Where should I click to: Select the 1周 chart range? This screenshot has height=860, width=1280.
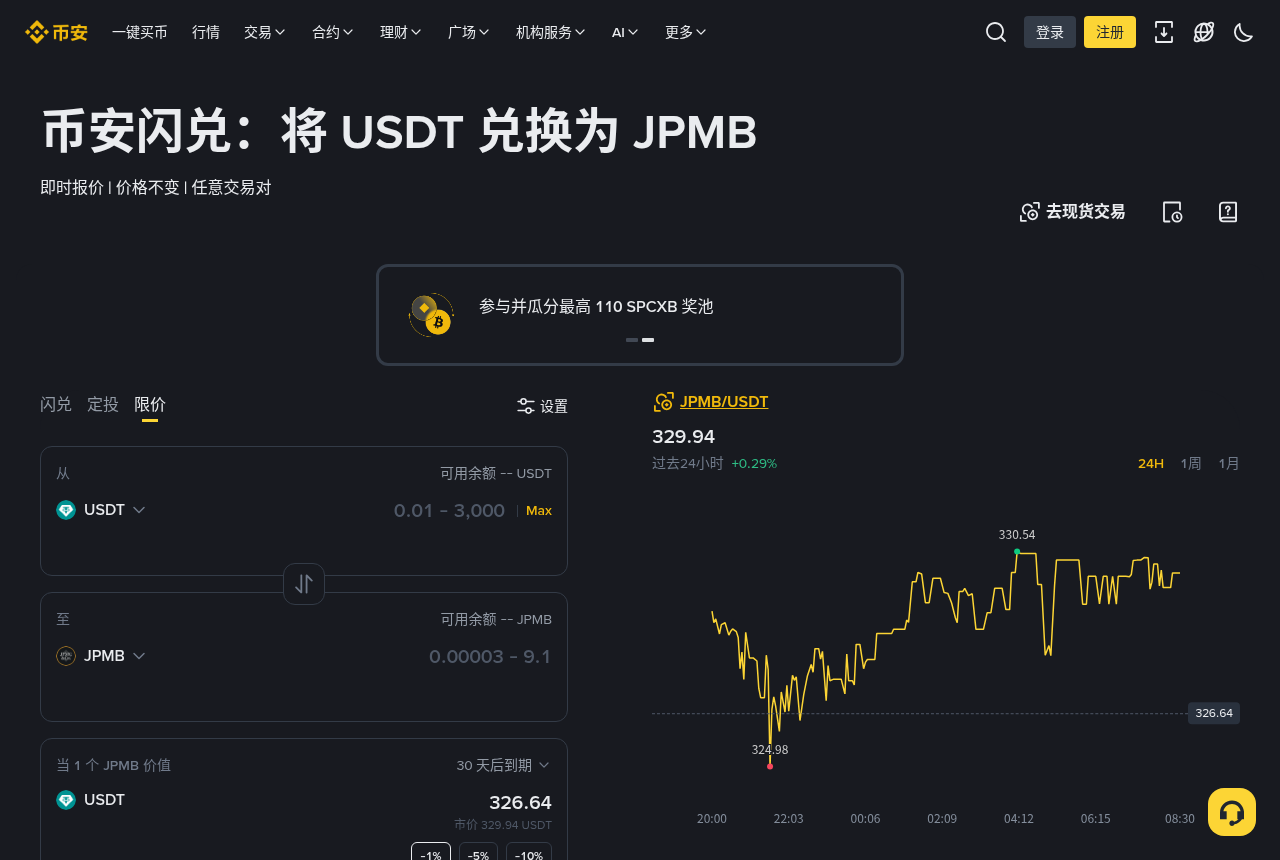click(1191, 463)
